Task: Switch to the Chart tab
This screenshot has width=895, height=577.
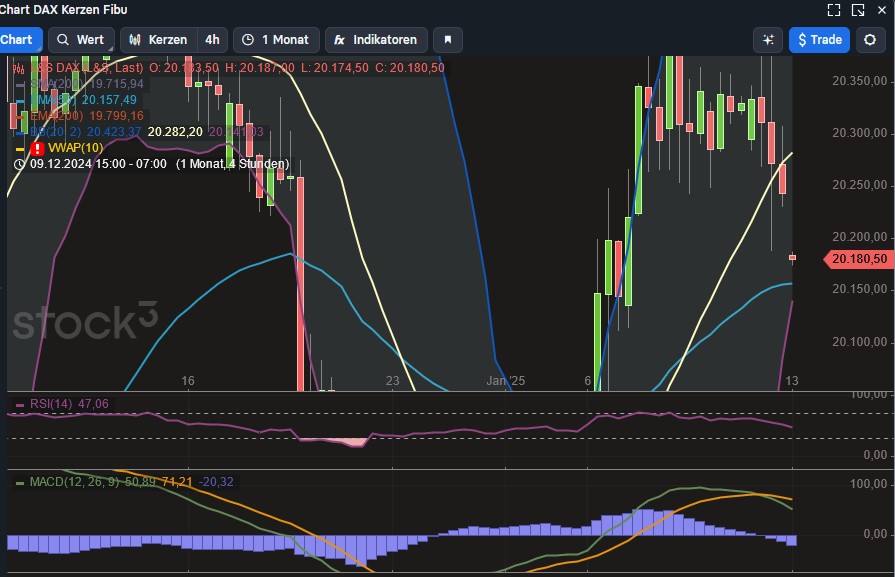Action: 18,40
